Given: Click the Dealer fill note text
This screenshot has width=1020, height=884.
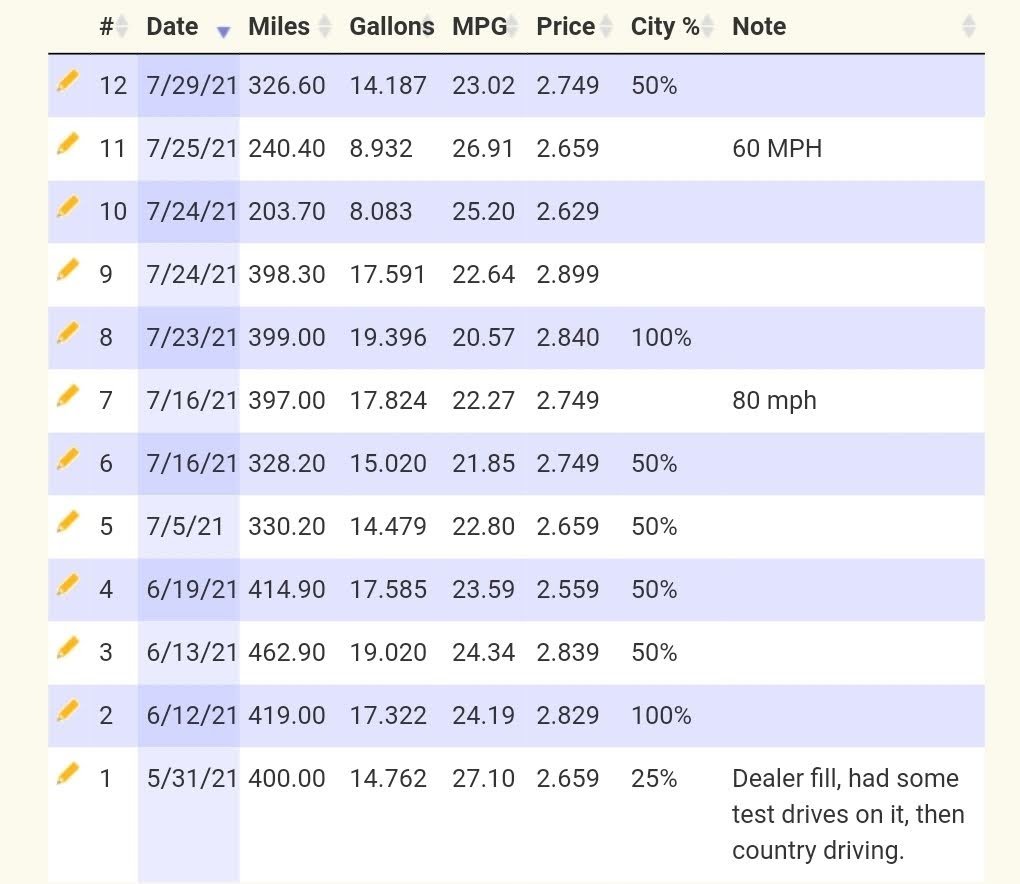Looking at the screenshot, I should tap(848, 814).
